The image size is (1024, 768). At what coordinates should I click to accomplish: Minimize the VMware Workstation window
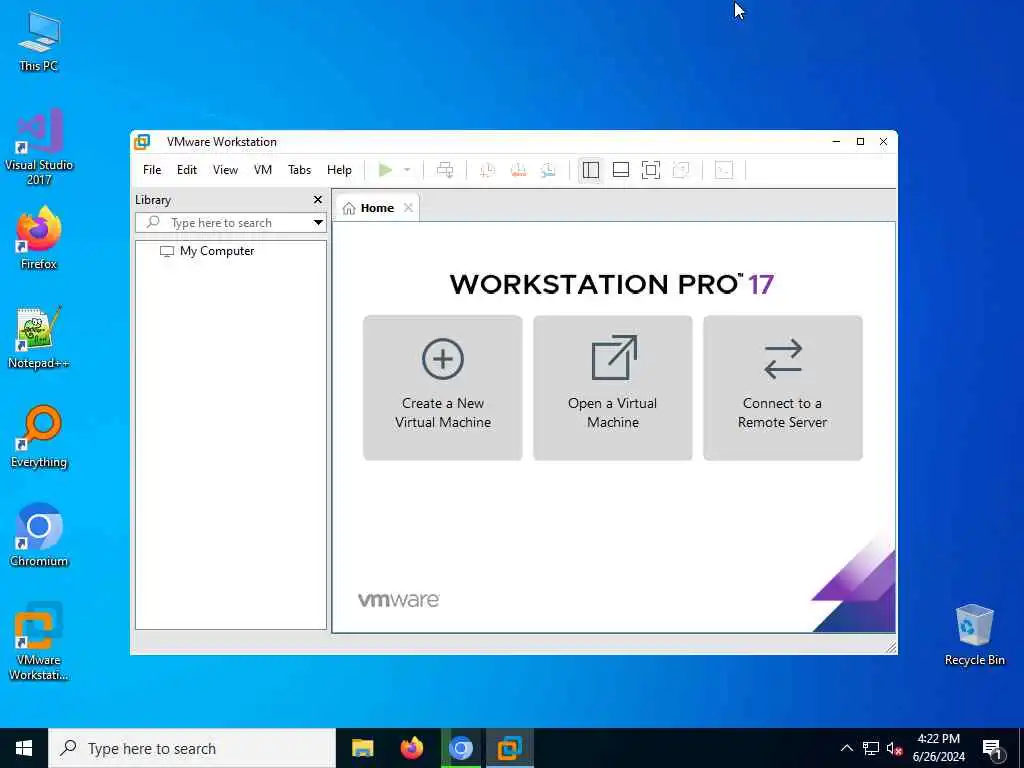pyautogui.click(x=836, y=142)
